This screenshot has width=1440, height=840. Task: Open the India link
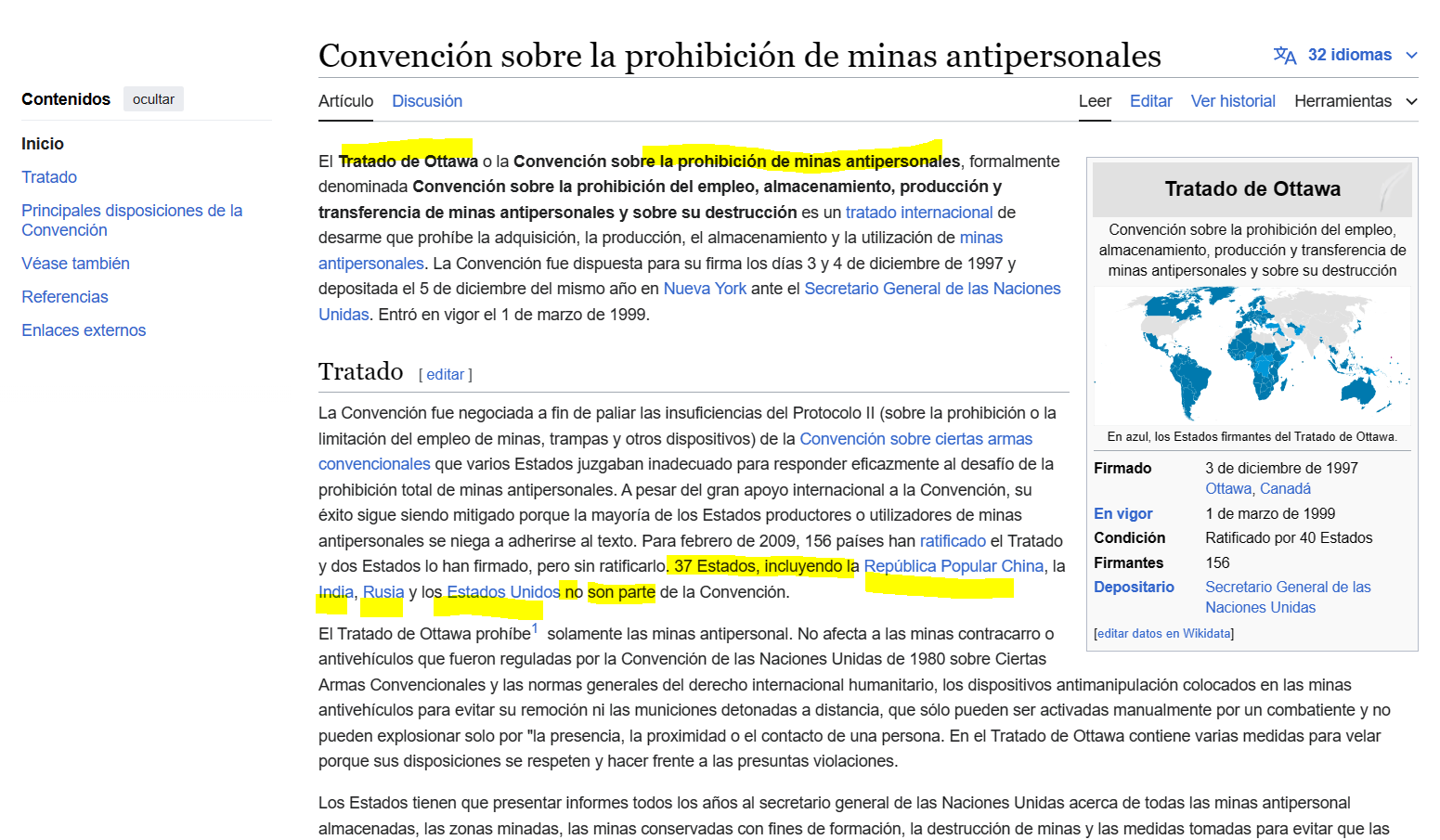(336, 592)
